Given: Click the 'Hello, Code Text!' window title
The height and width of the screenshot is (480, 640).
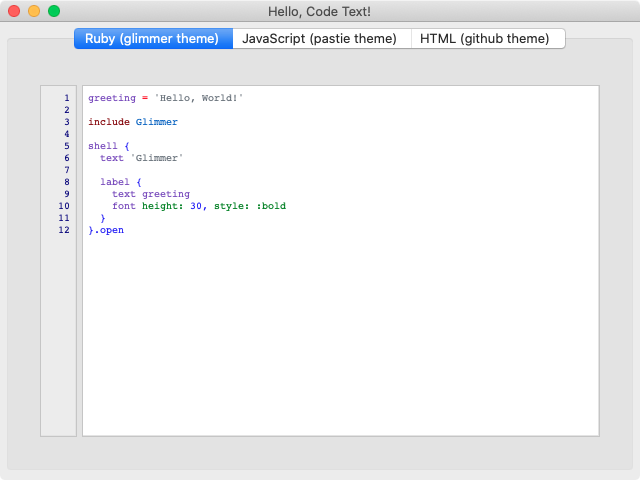Looking at the screenshot, I should pos(320,11).
